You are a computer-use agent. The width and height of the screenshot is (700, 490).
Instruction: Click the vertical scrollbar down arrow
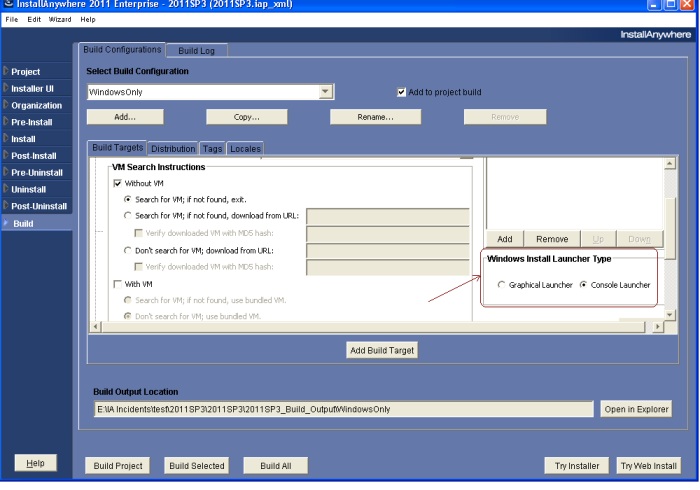coord(669,315)
